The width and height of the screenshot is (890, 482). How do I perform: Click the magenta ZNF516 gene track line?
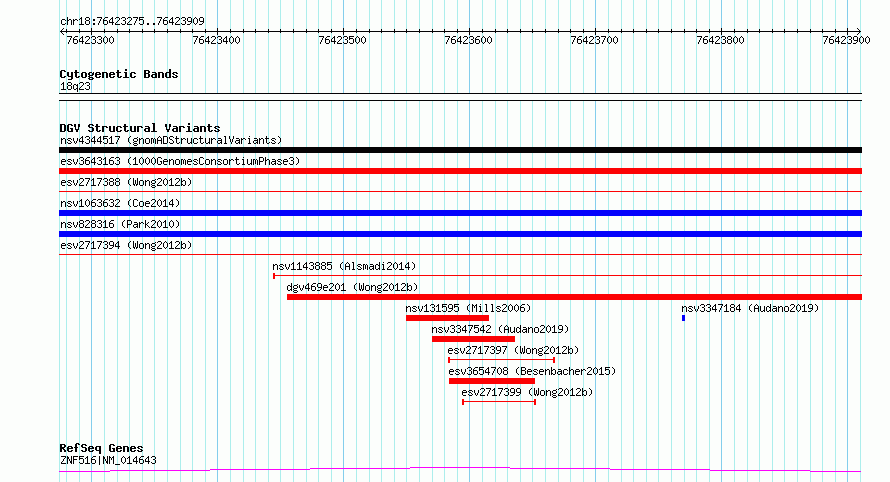[460, 470]
